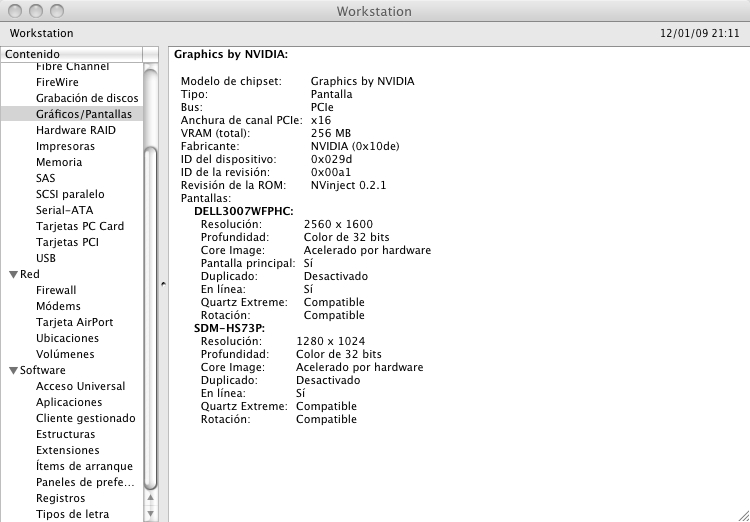This screenshot has width=750, height=522.
Task: Click the NVinject 0.2.1 value
Action: click(348, 185)
